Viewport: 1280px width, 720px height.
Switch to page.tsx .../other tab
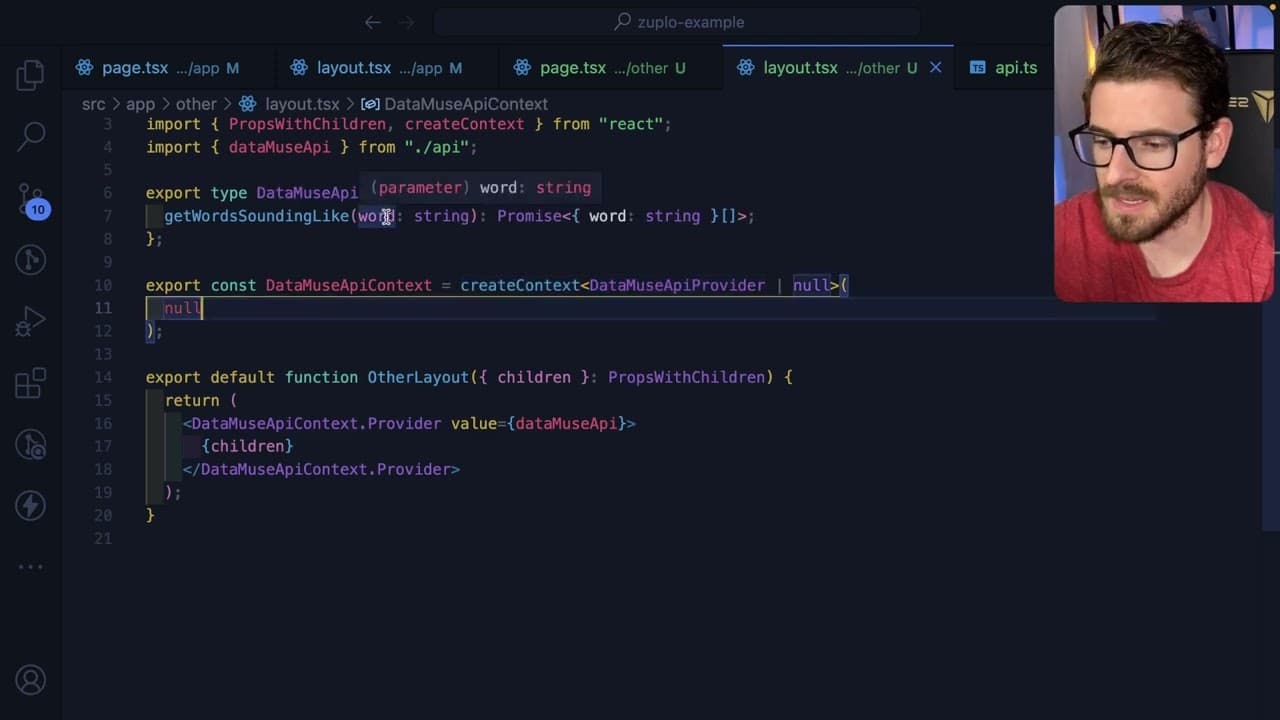[x=598, y=68]
